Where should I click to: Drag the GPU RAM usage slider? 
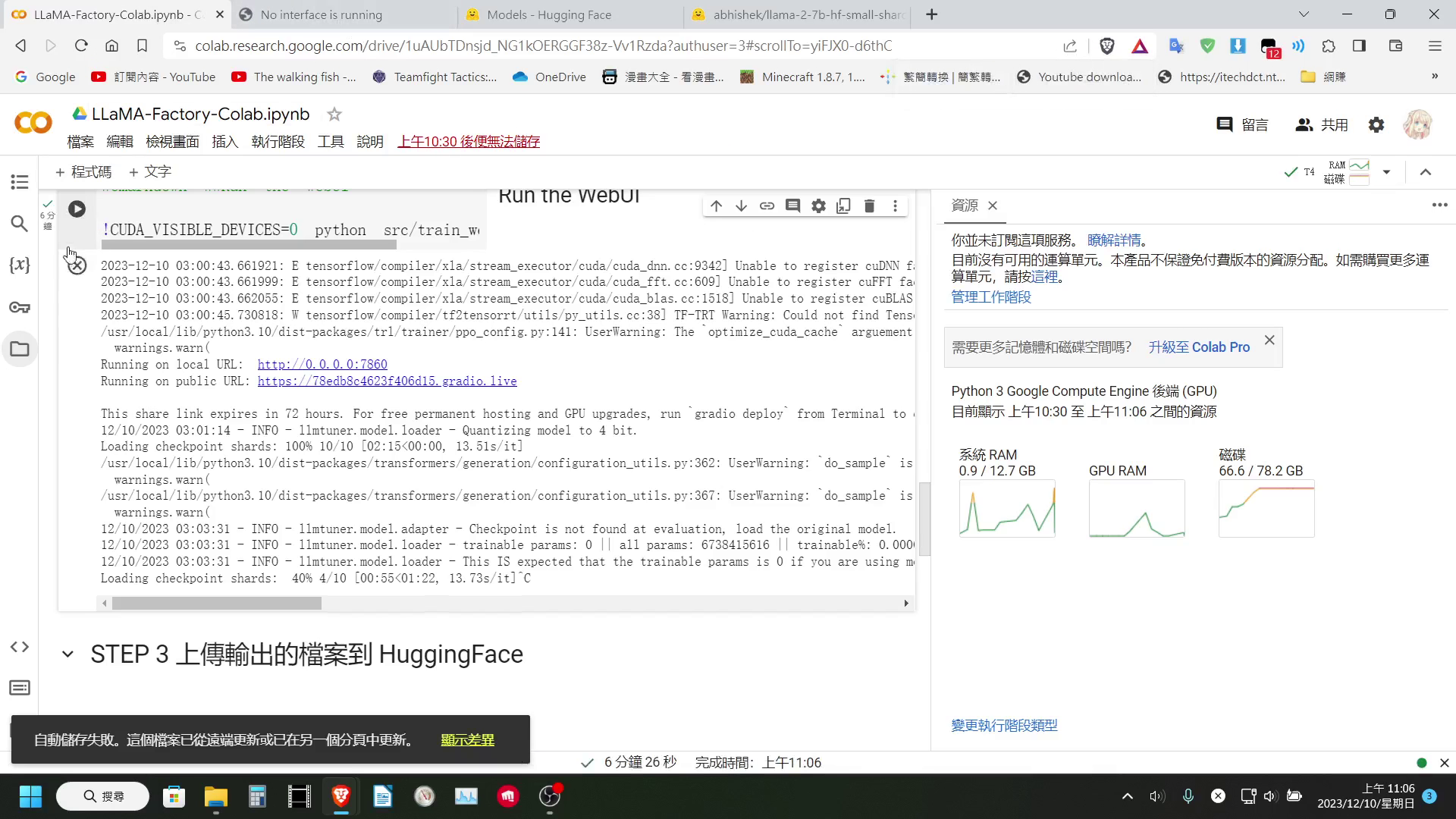click(x=1138, y=510)
